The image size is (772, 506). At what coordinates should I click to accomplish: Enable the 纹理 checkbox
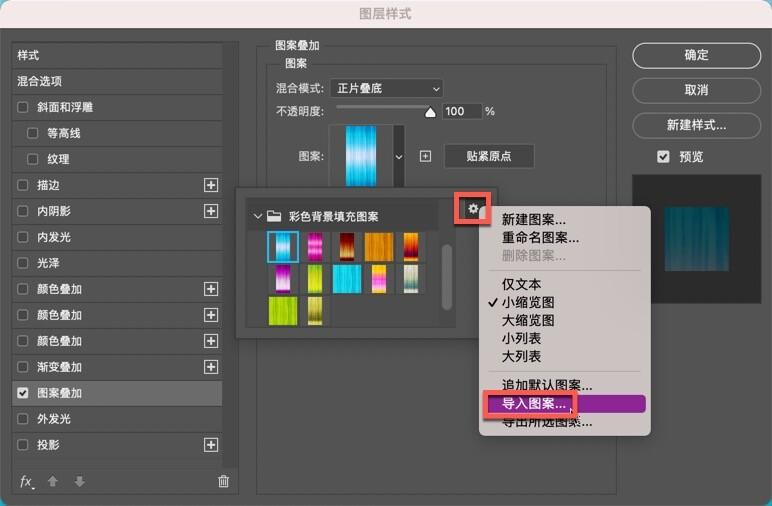(32, 159)
